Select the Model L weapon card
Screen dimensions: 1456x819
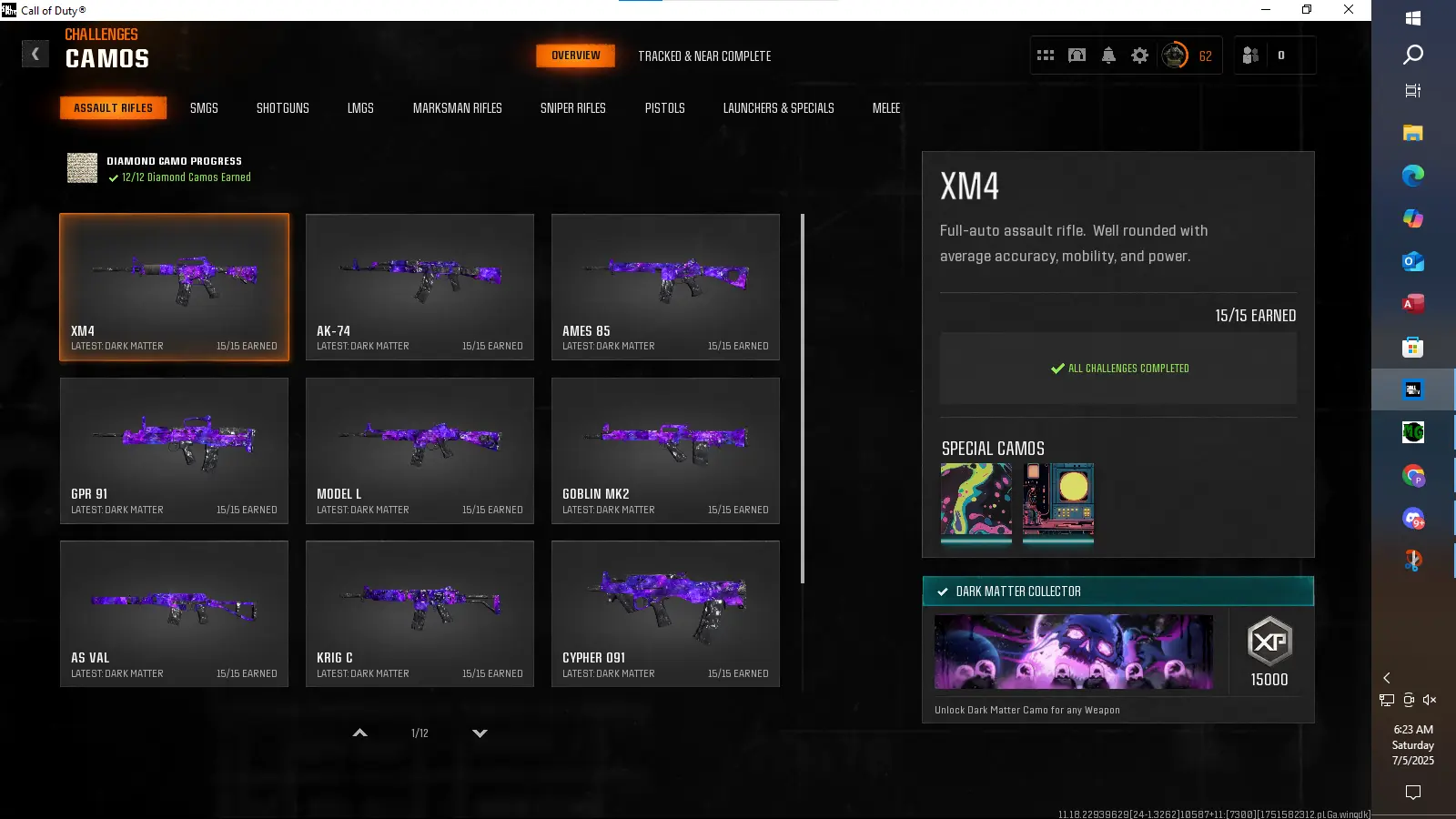pos(420,451)
